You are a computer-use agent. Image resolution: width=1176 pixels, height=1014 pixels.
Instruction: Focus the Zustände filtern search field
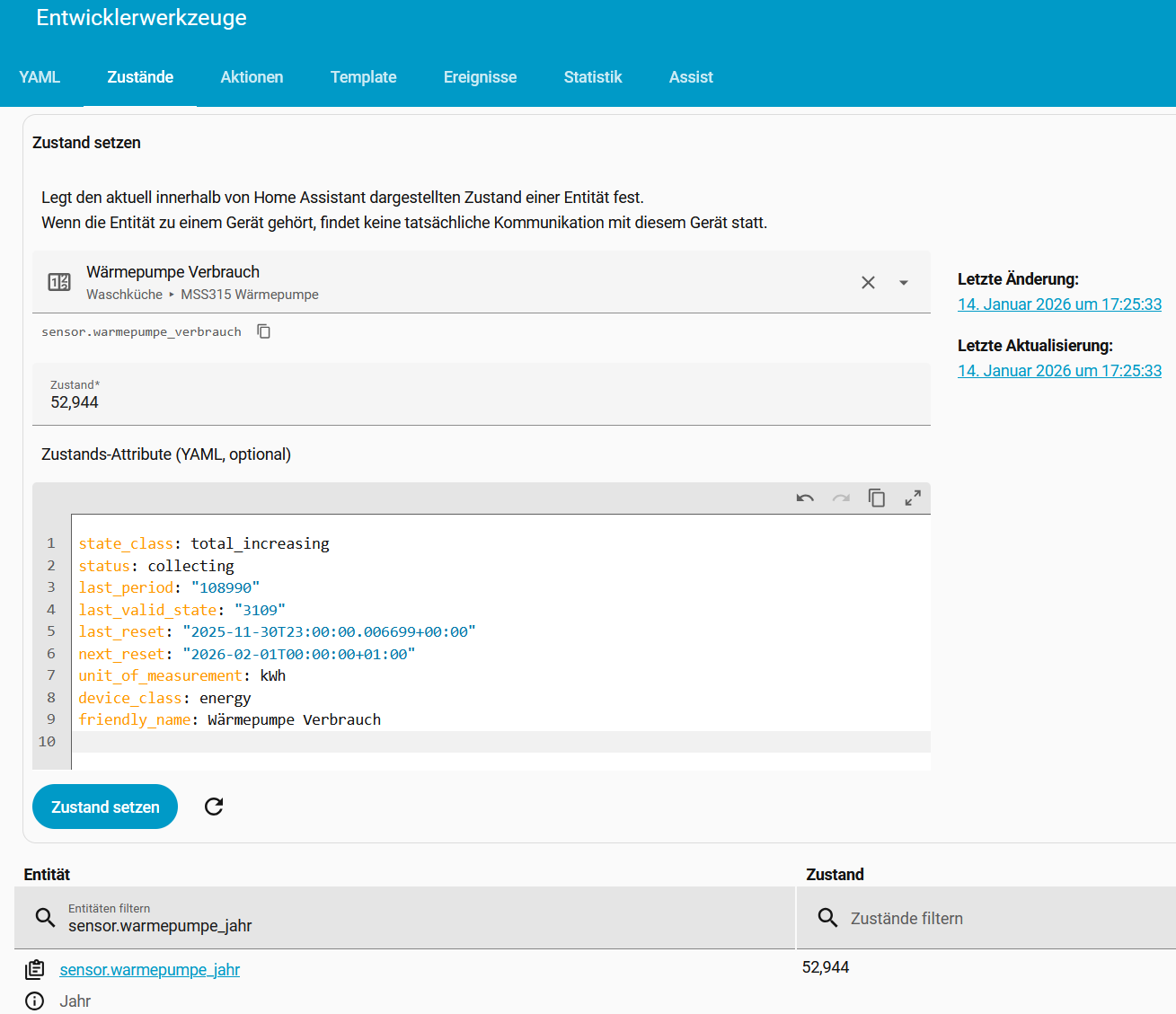click(x=988, y=919)
